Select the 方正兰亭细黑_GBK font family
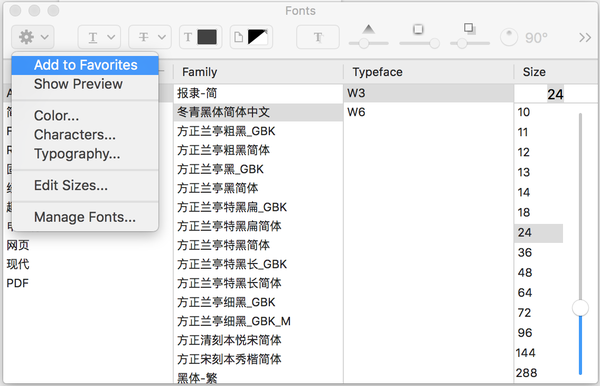Screen dimensions: 600x386 coord(258,302)
